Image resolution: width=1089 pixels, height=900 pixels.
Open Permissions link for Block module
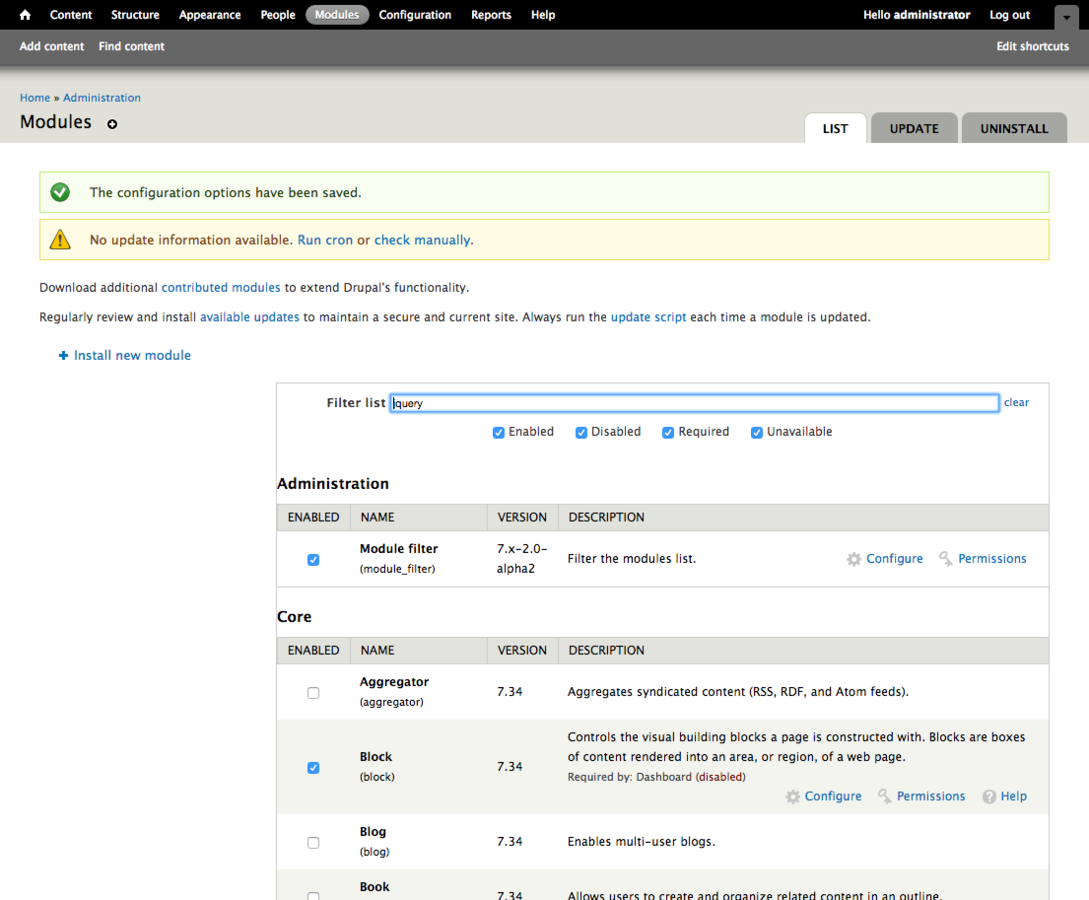[x=931, y=797]
